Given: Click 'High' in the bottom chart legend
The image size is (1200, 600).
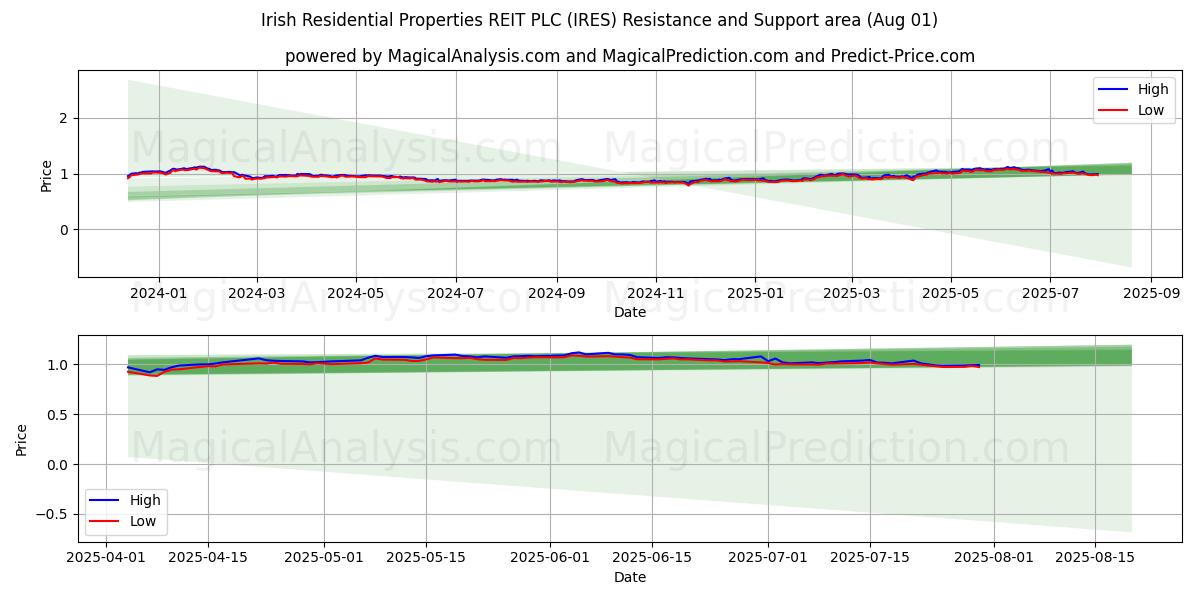Looking at the screenshot, I should (145, 500).
